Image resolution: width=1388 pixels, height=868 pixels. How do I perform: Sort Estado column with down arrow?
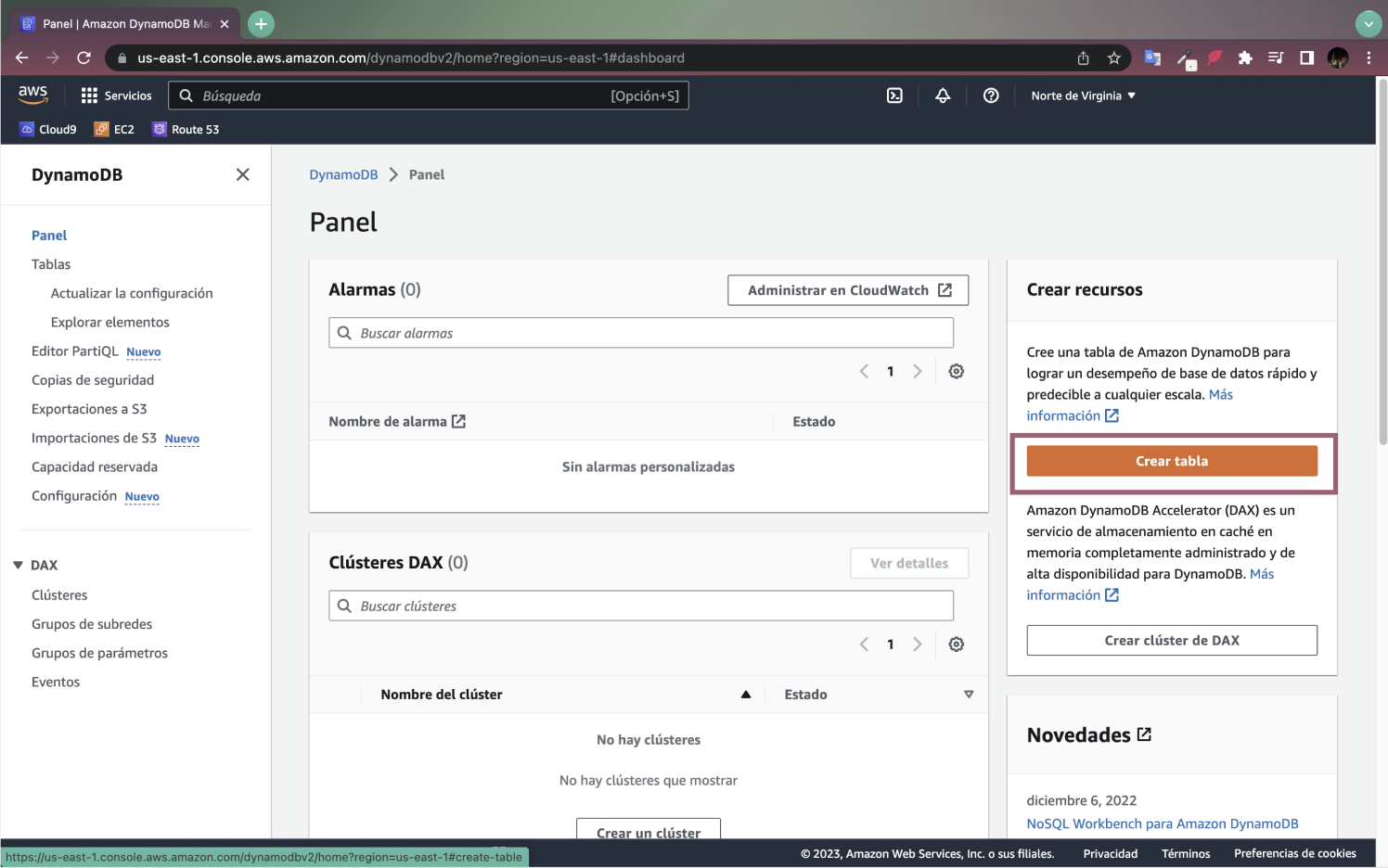pyautogui.click(x=969, y=694)
